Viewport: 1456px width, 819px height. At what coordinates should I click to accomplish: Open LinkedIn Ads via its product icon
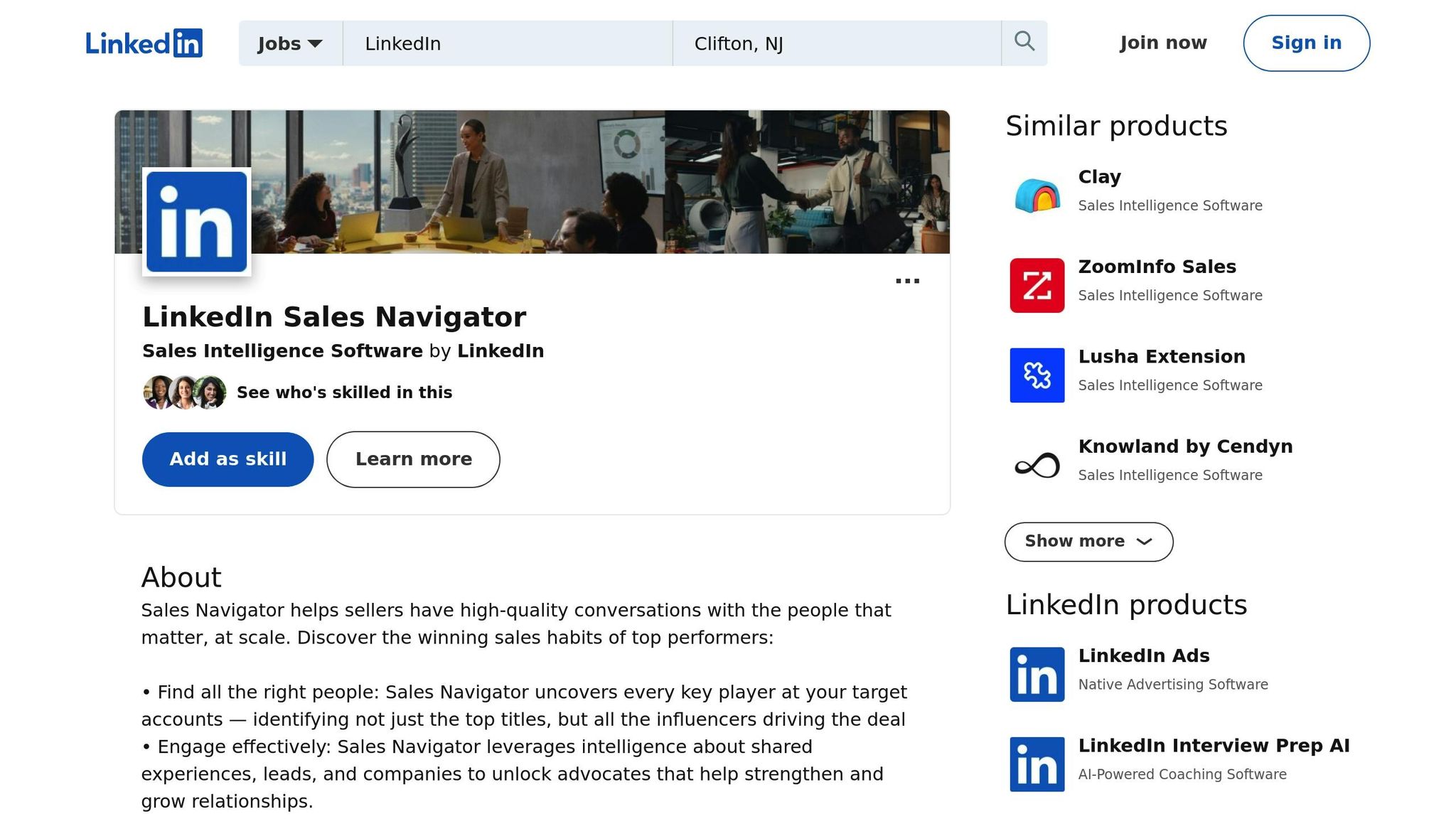(x=1036, y=674)
